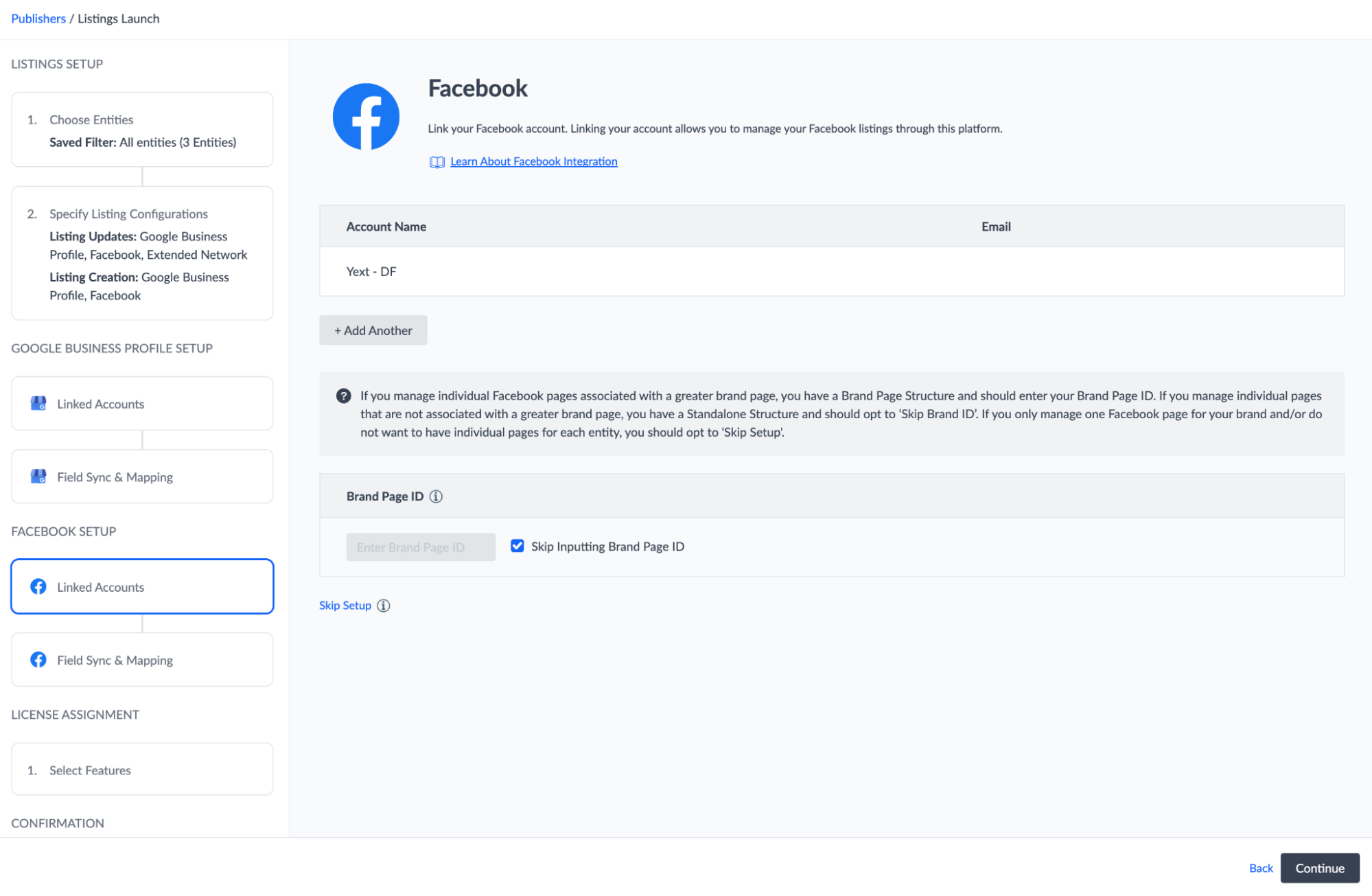1372x896 pixels.
Task: Click the LICENSE ASSIGNMENT section heading
Action: coord(75,715)
